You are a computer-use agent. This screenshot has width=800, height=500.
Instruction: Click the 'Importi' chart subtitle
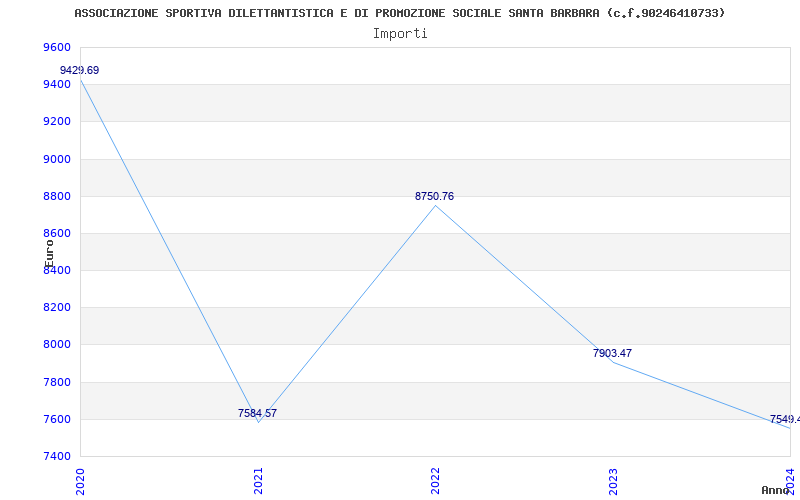(x=400, y=34)
